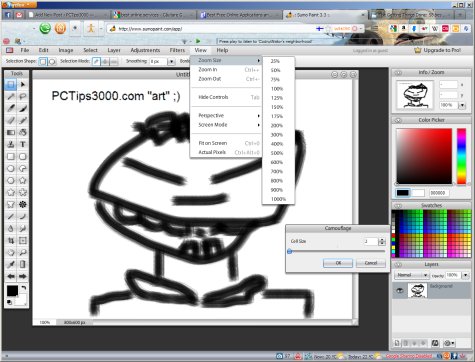Screen dimensions: 475x362
Task: Select the Crop tool
Action: coord(11,240)
